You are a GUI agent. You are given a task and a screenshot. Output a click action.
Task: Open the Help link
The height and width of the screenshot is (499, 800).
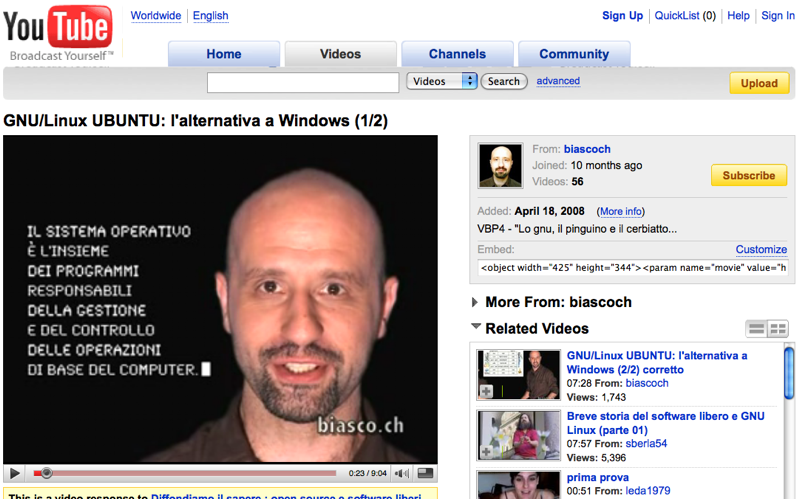click(x=738, y=16)
